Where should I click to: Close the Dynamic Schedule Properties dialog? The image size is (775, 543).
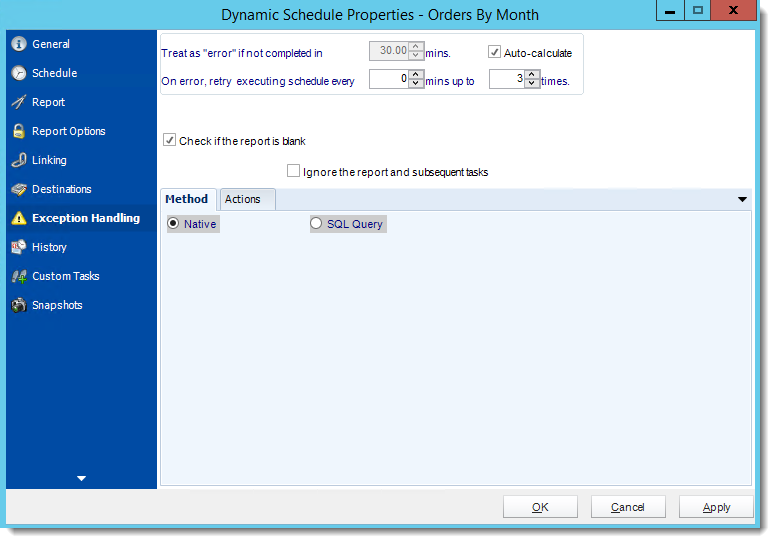click(733, 10)
